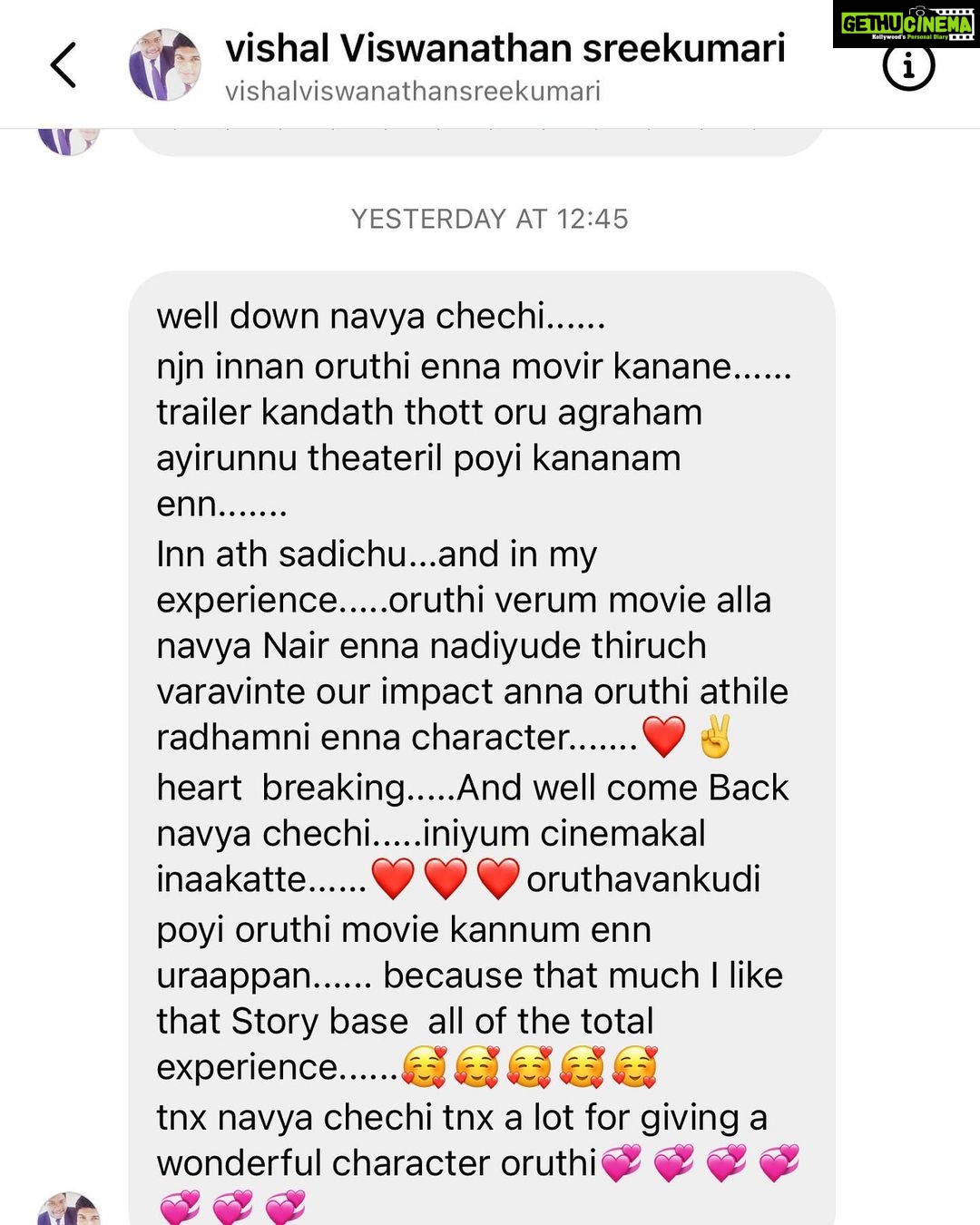Tap 'heart breaking.....And well come Back' line

point(472,788)
